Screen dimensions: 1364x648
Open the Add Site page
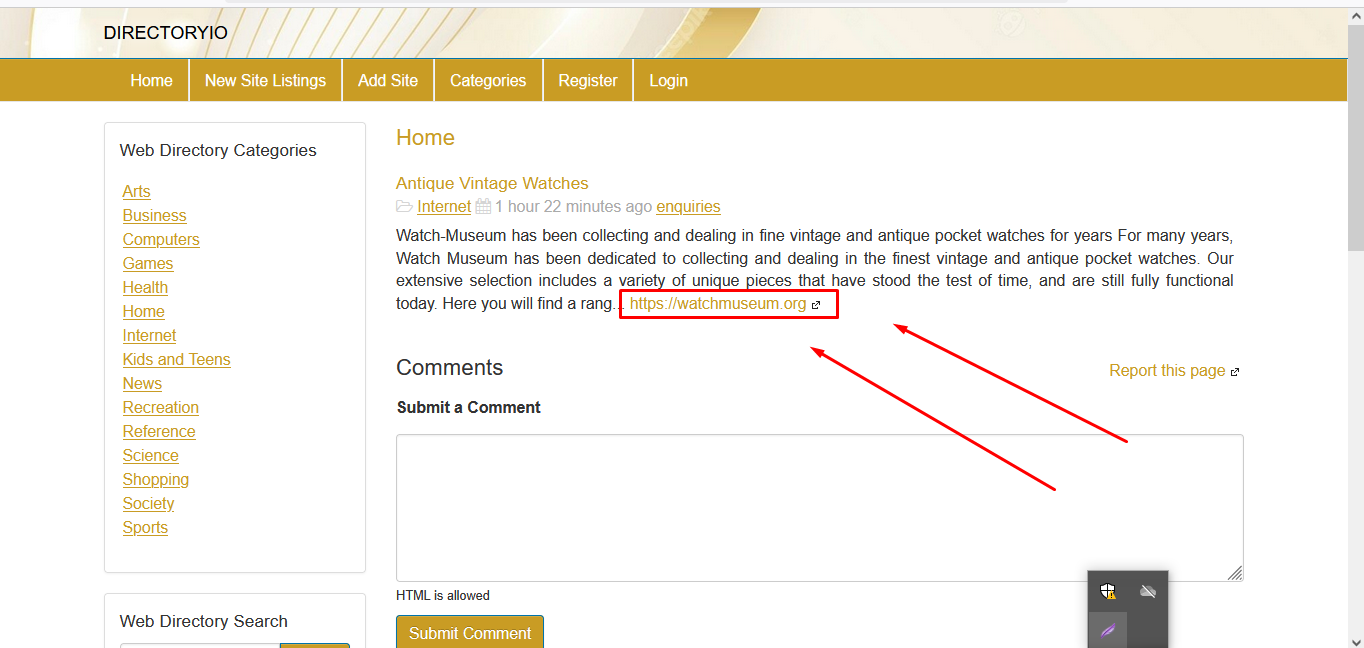(388, 81)
